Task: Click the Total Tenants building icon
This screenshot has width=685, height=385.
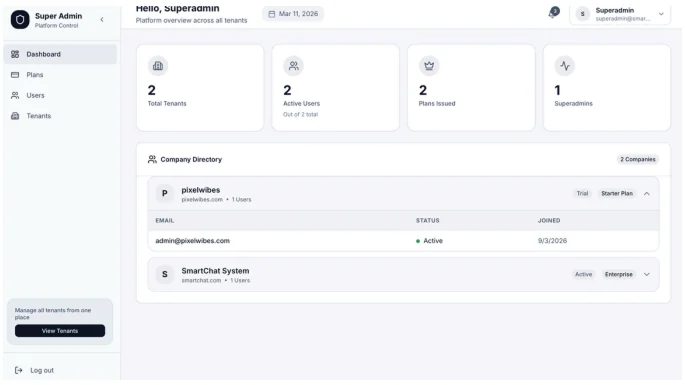Action: click(158, 66)
